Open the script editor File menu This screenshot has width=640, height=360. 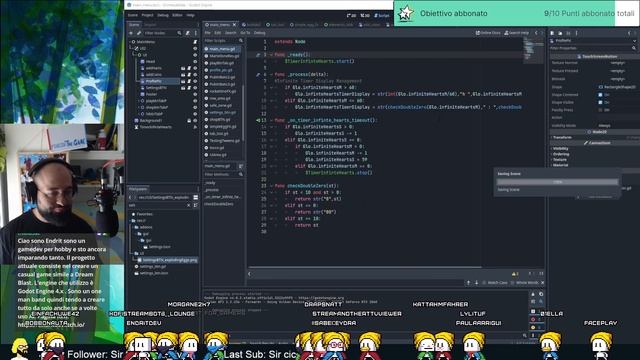(x=208, y=33)
